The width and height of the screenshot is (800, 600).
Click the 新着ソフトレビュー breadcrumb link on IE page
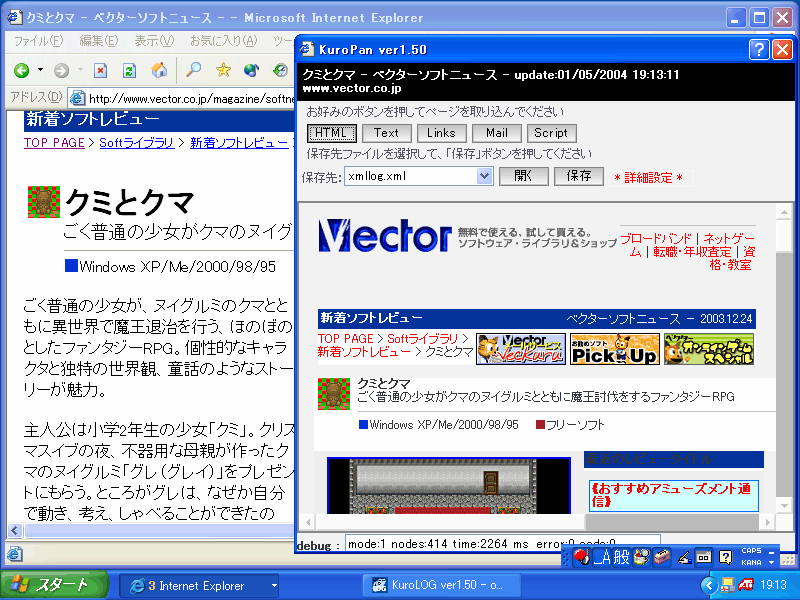coord(239,143)
